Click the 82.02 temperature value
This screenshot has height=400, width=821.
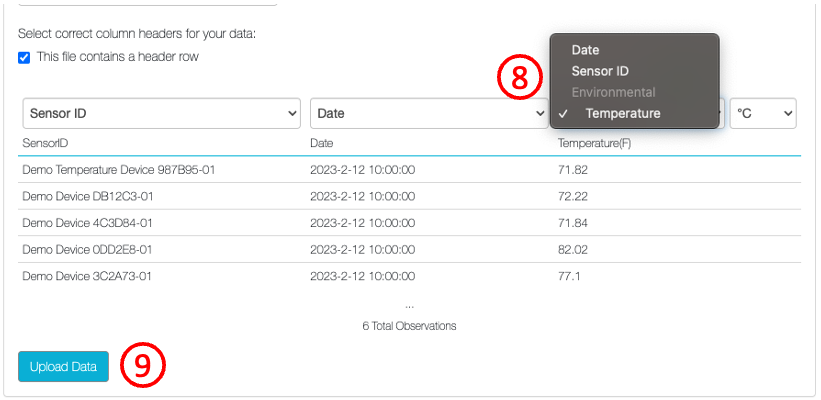(x=572, y=249)
